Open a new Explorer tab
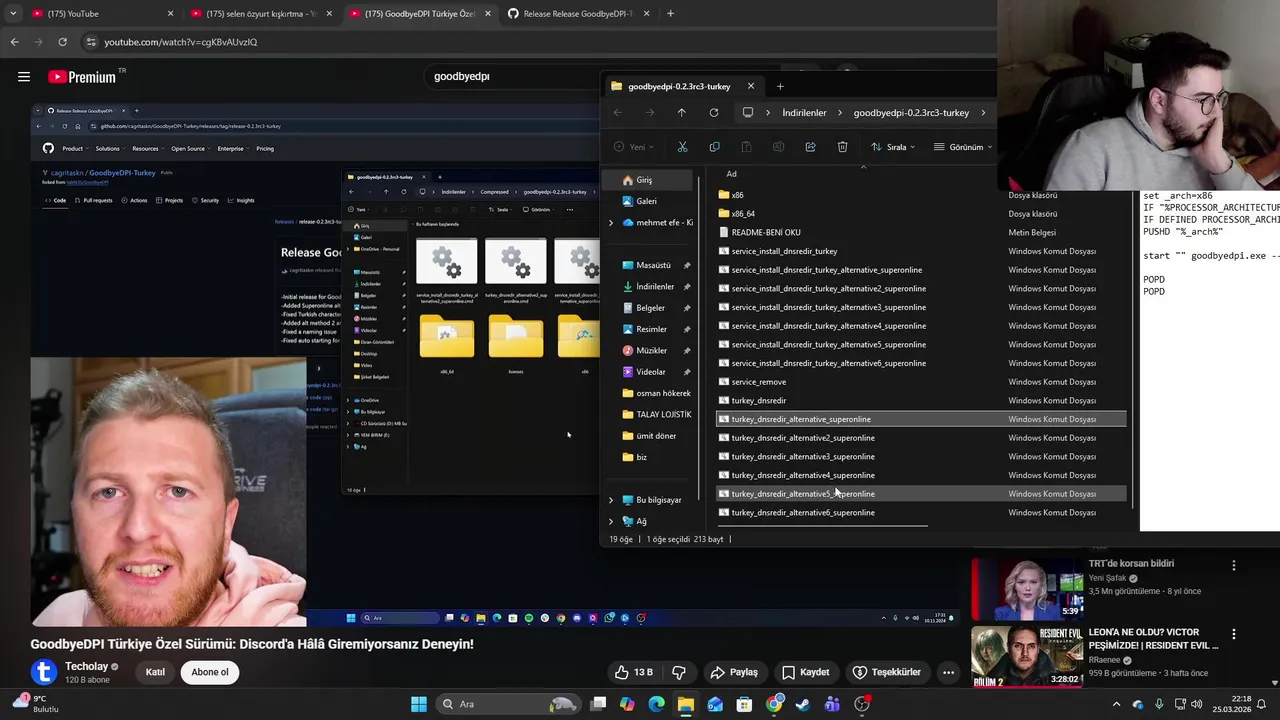This screenshot has width=1280, height=720. tap(780, 86)
